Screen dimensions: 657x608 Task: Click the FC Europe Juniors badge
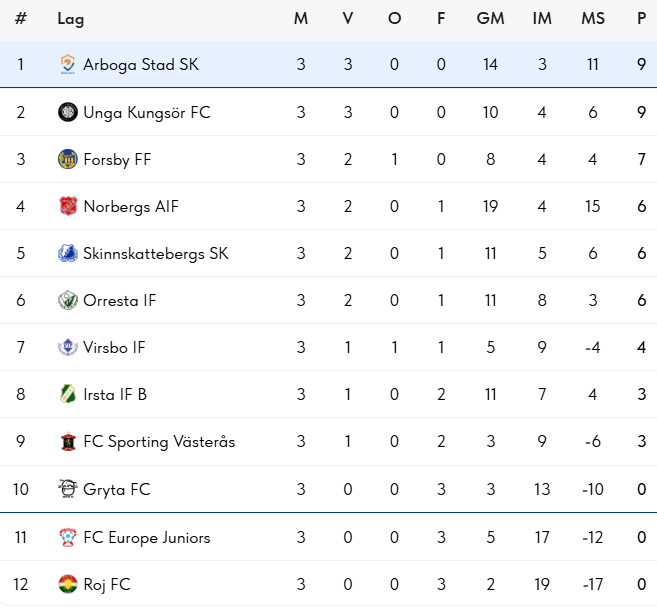(67, 537)
